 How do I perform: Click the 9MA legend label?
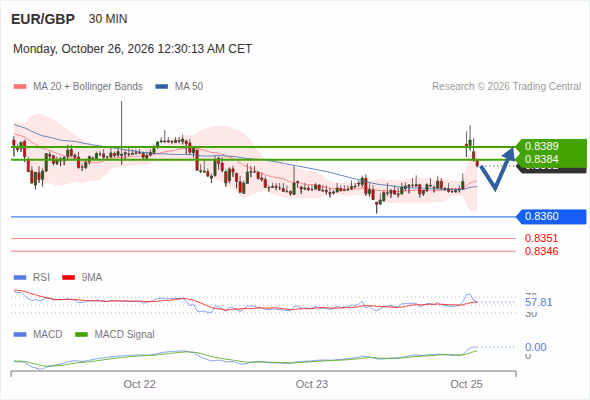(x=92, y=278)
